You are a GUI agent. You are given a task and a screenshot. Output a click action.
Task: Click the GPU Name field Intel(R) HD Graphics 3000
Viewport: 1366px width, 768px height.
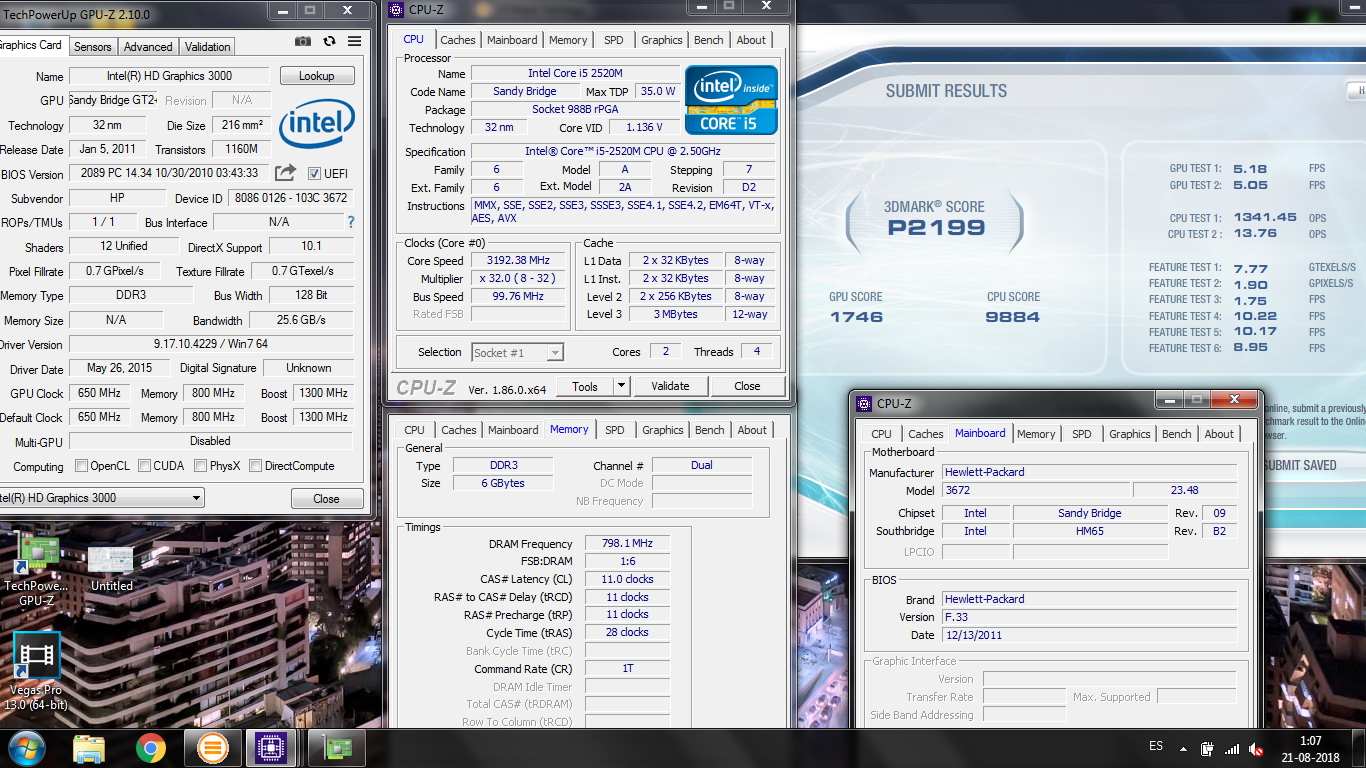(169, 76)
